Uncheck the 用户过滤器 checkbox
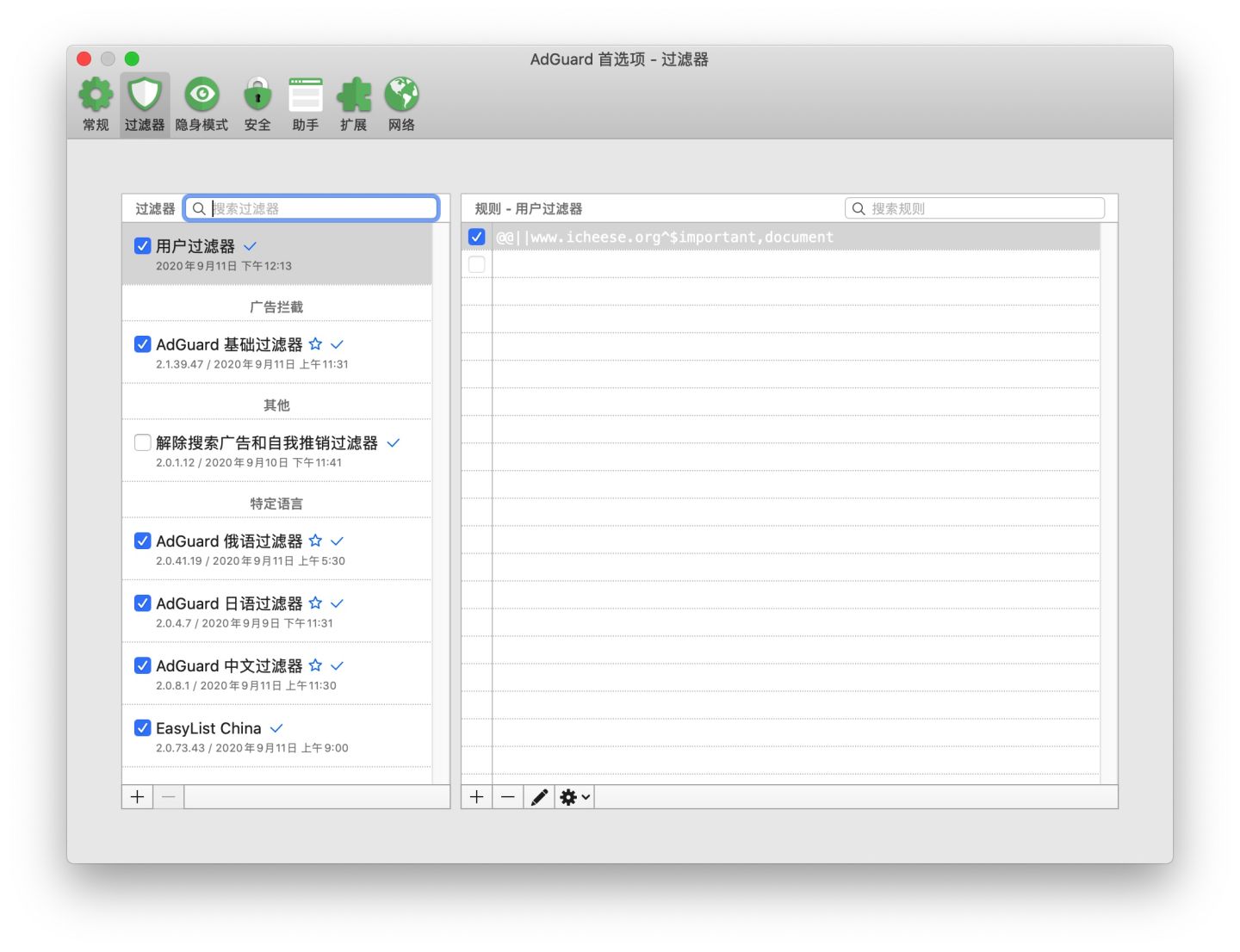This screenshot has height=952, width=1240. pyautogui.click(x=143, y=246)
